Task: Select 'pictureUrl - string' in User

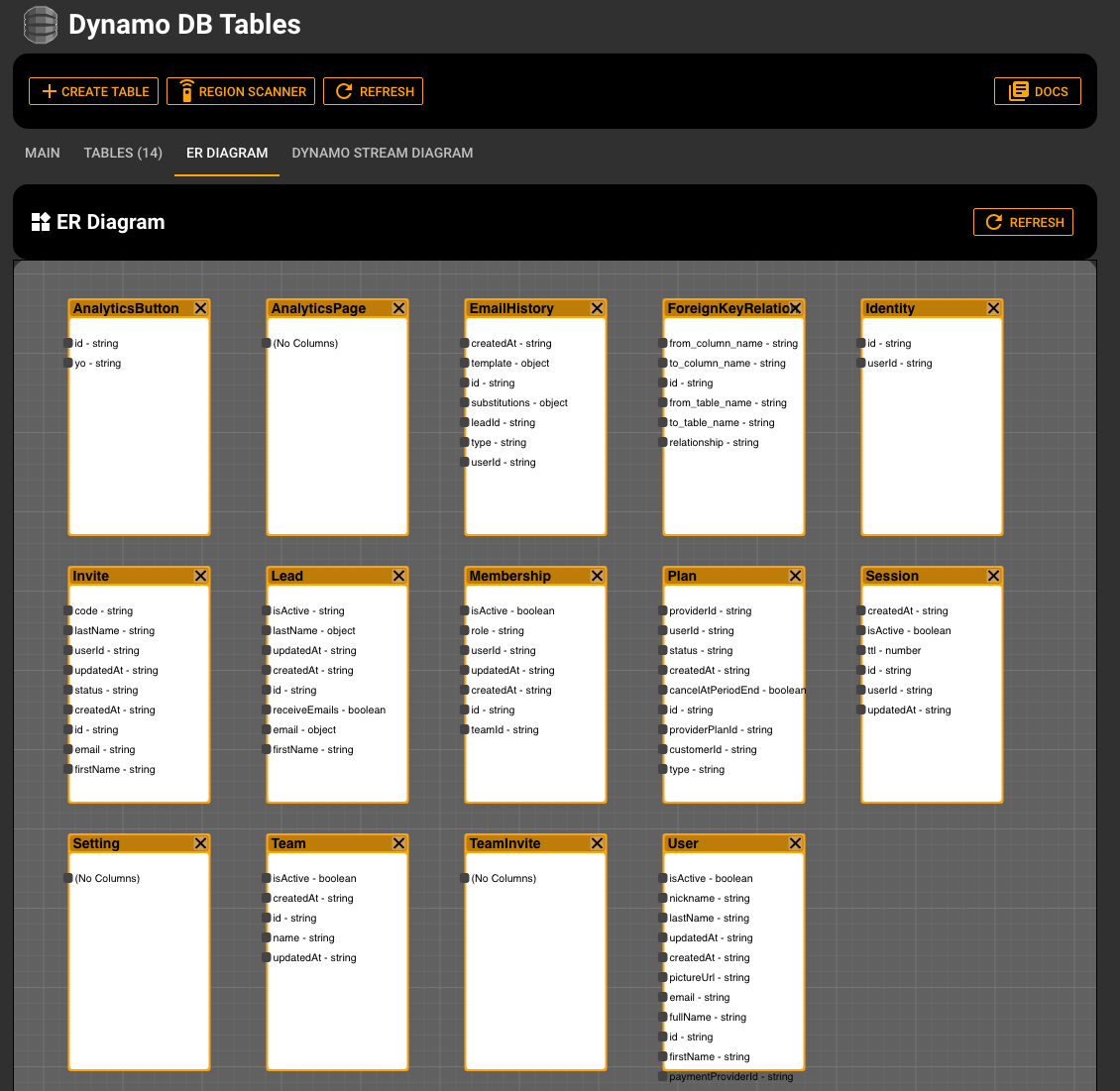Action: (710, 978)
